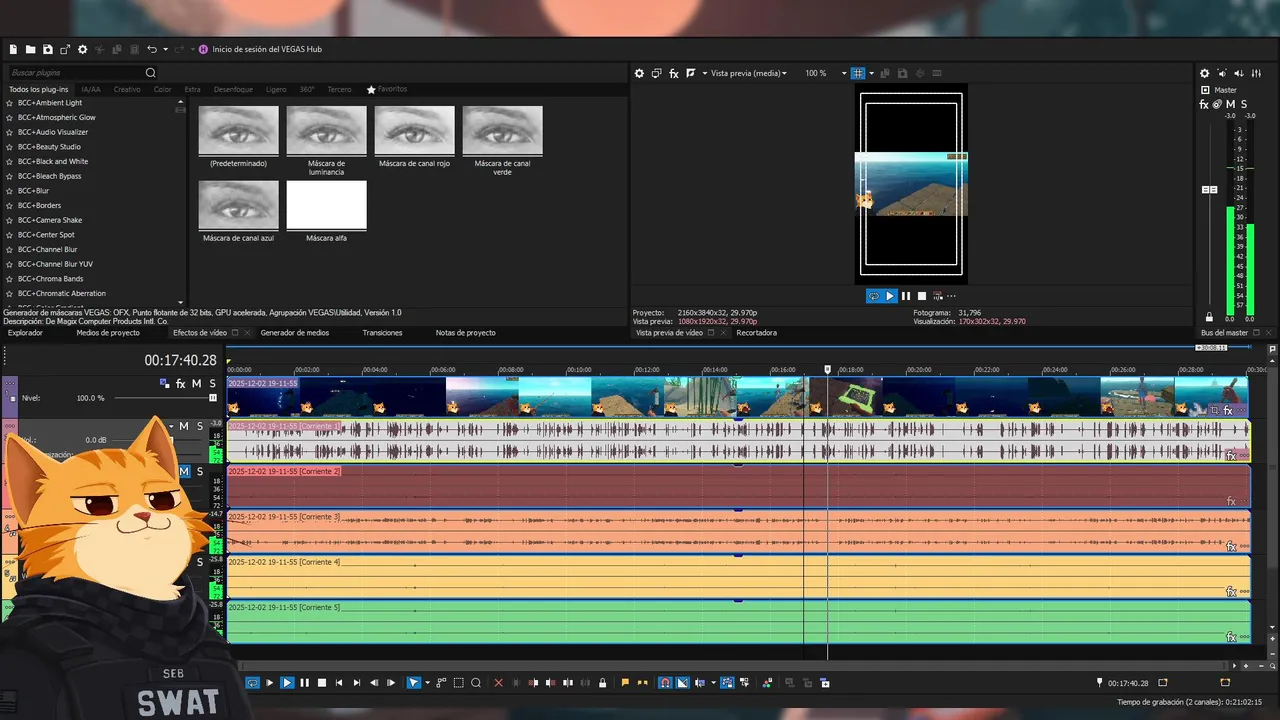This screenshot has width=1280, height=720.
Task: Select BCC+Ambient Light plugin
Action: (50, 103)
